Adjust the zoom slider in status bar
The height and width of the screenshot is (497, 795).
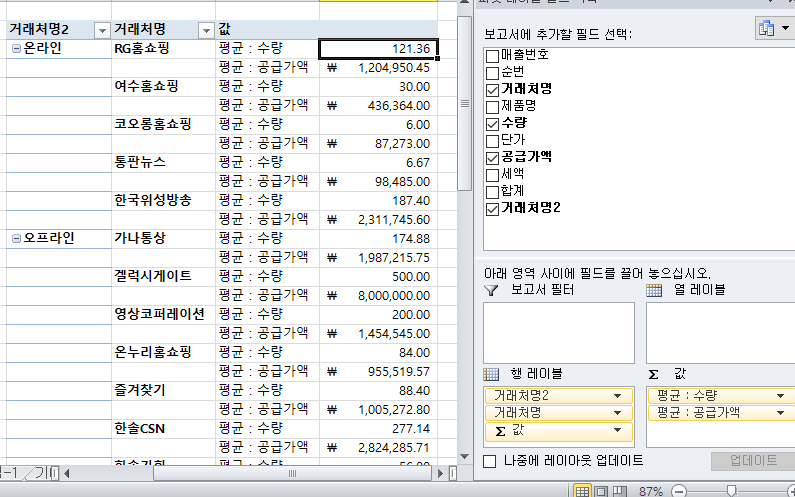point(733,490)
